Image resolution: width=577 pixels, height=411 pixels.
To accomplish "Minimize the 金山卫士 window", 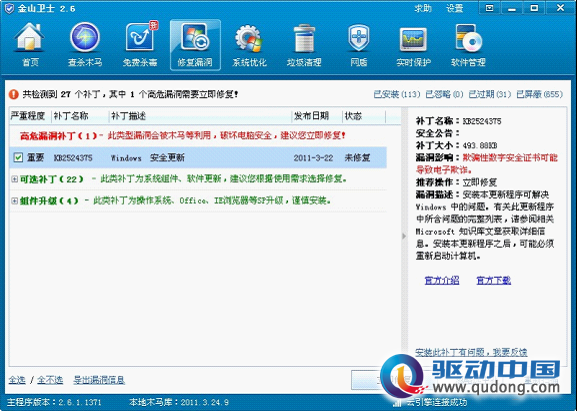I will click(x=511, y=8).
